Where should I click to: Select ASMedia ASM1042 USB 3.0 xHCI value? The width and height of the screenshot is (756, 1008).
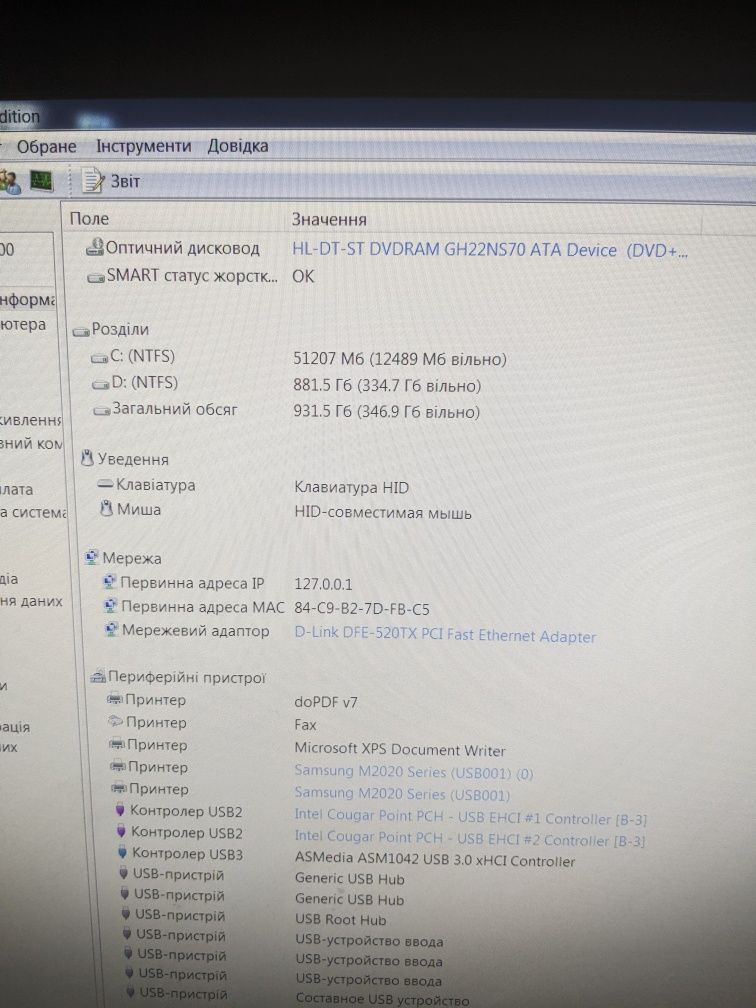click(435, 860)
